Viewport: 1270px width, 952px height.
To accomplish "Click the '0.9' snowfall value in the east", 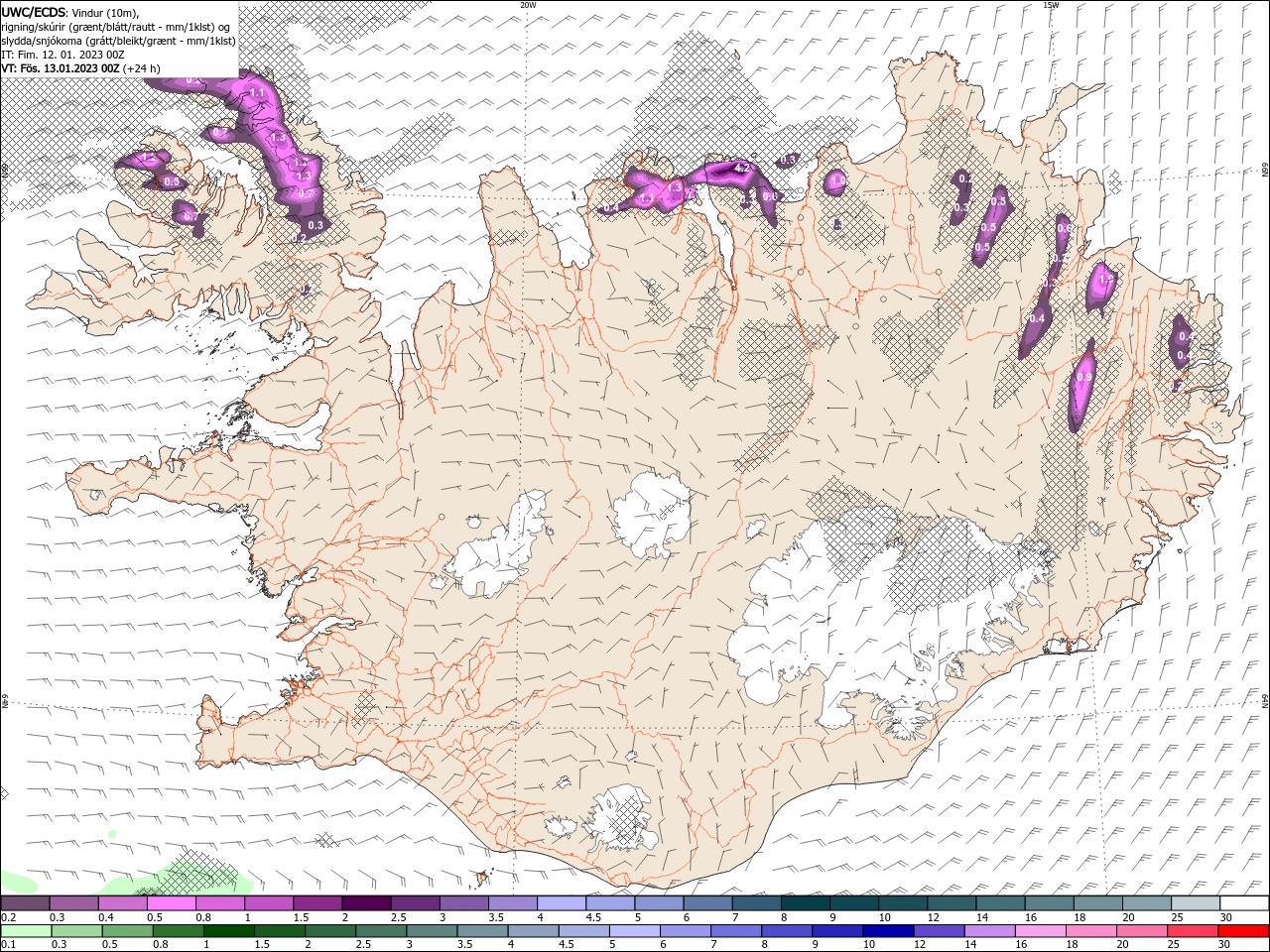I will (x=1083, y=377).
